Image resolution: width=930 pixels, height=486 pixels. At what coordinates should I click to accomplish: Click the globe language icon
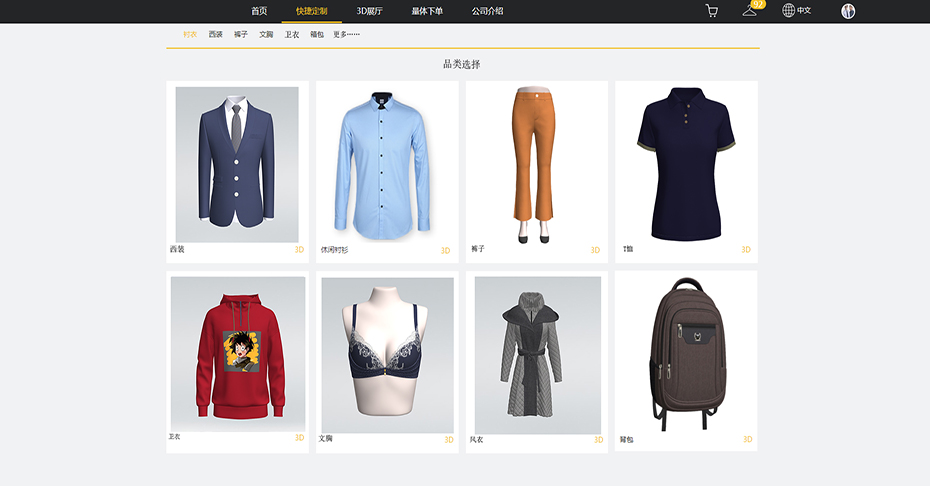pyautogui.click(x=788, y=11)
